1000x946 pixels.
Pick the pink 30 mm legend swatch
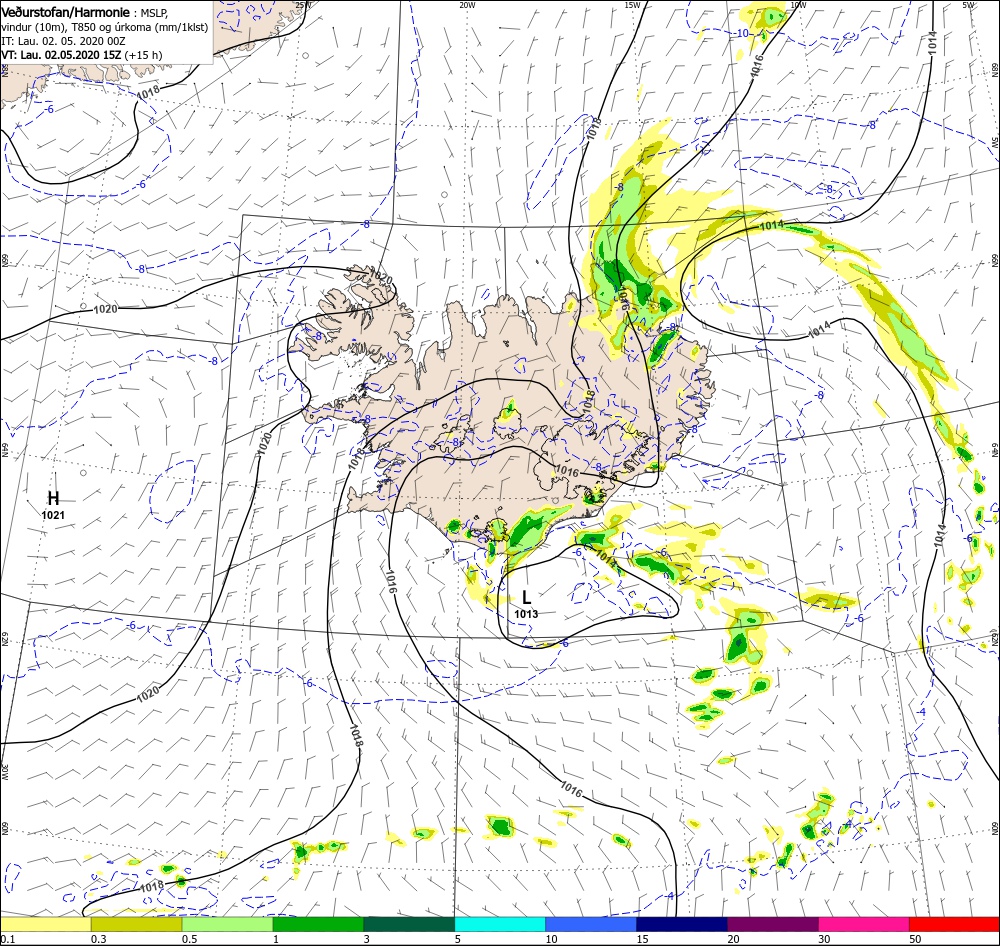(864, 924)
